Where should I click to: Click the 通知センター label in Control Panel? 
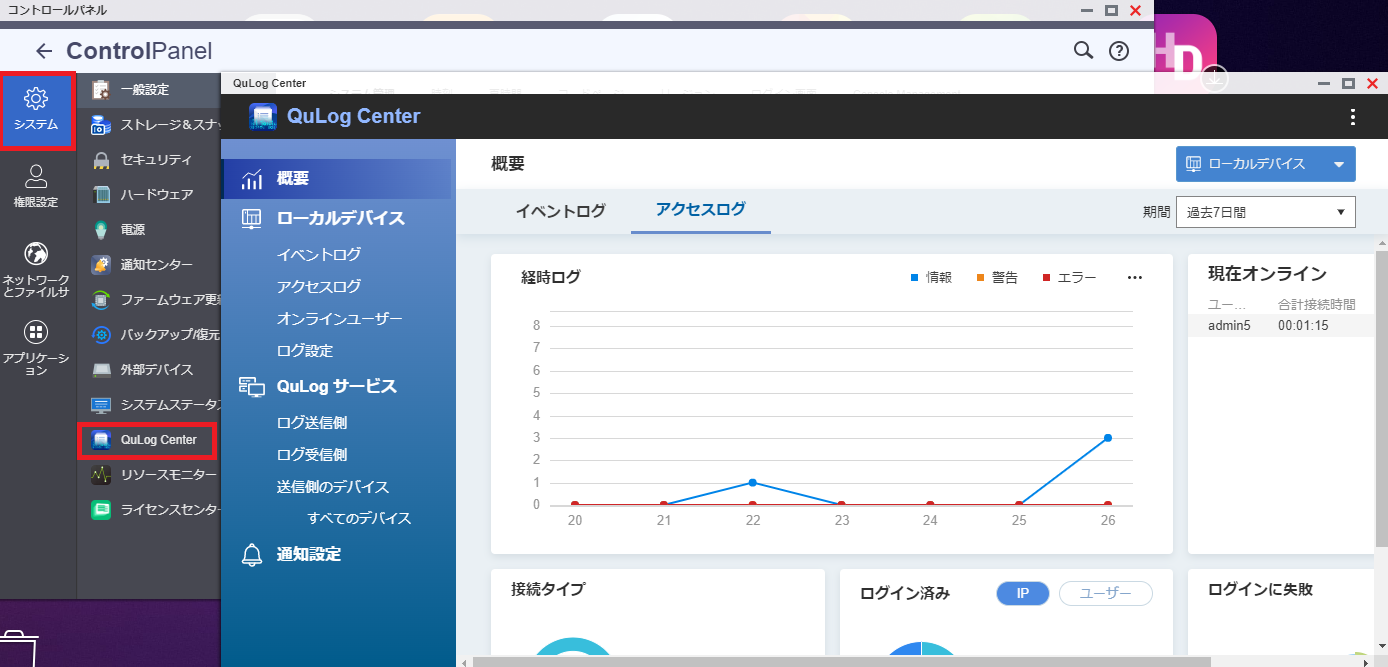[157, 265]
